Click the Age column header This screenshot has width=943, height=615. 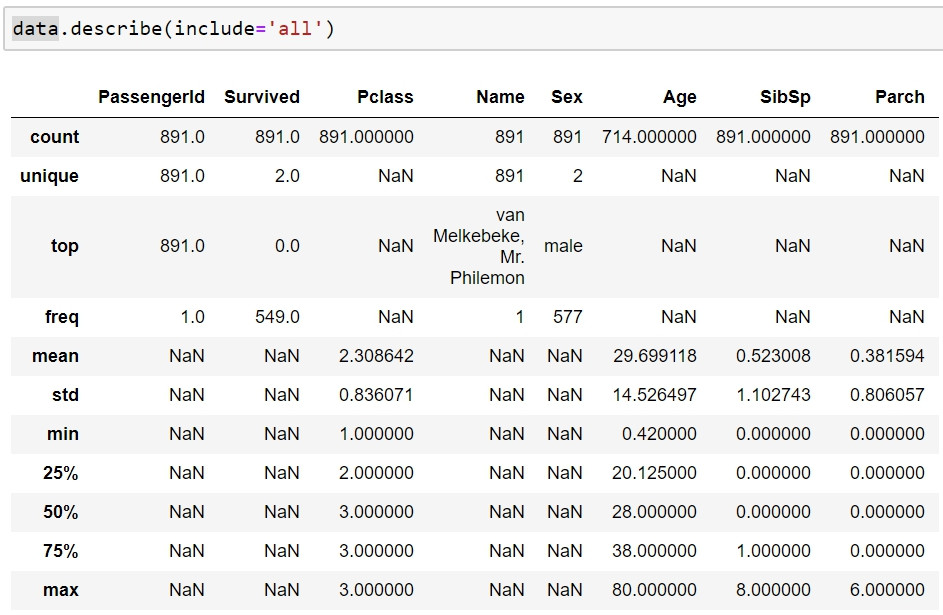[x=680, y=97]
